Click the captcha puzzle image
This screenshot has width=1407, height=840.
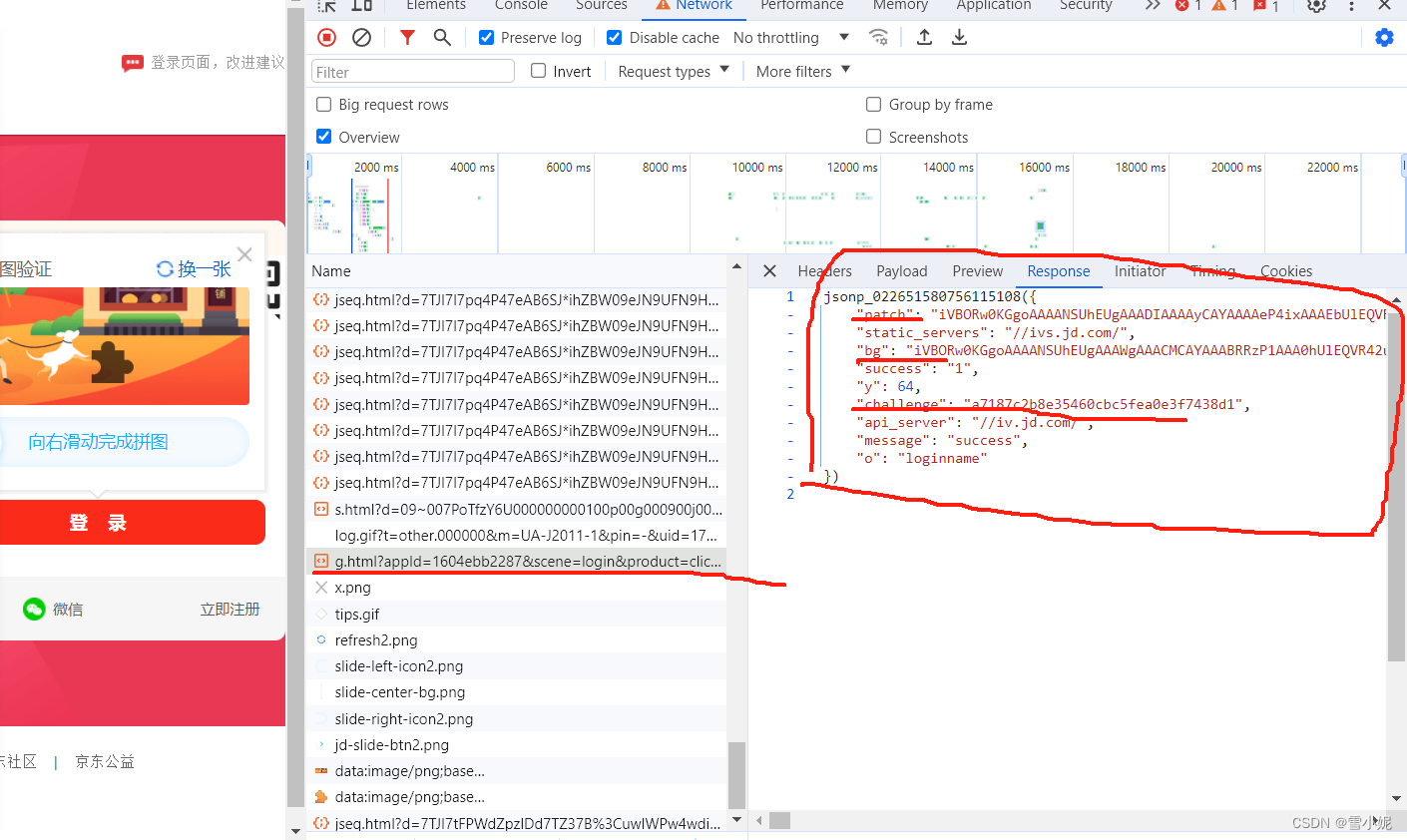tap(125, 345)
